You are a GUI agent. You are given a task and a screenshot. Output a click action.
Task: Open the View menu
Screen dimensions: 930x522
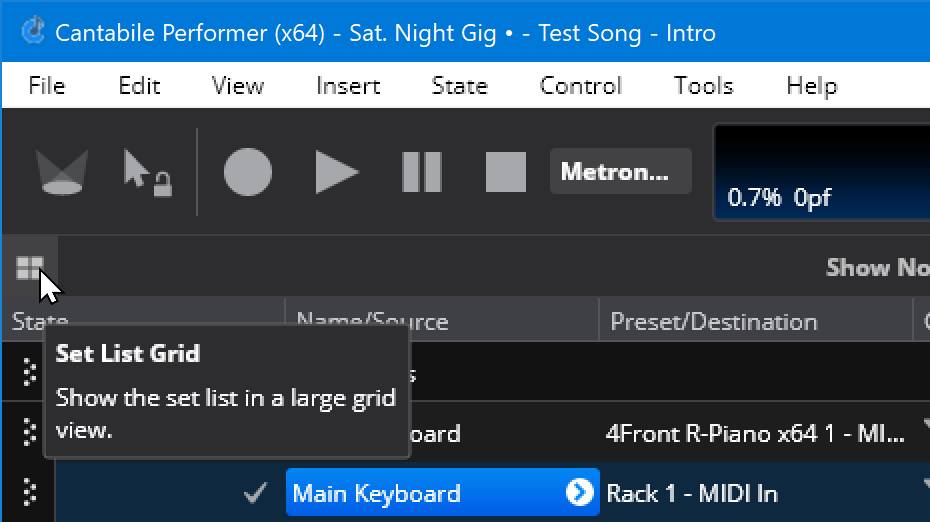click(x=238, y=86)
